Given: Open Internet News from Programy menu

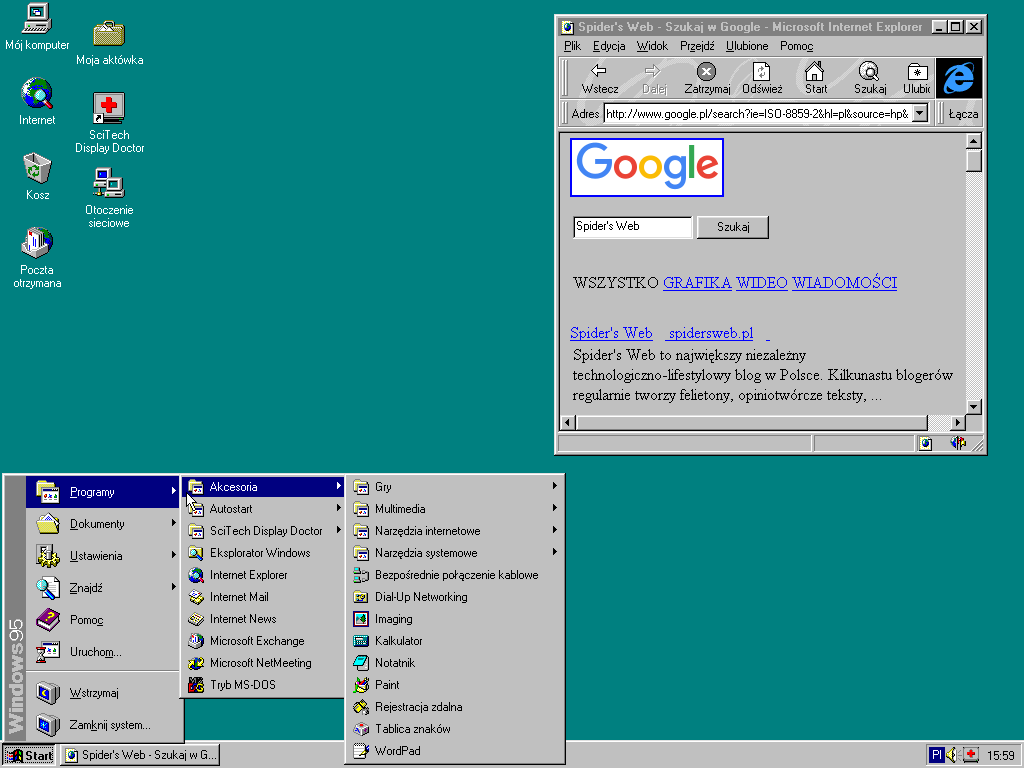Looking at the screenshot, I should [x=264, y=618].
